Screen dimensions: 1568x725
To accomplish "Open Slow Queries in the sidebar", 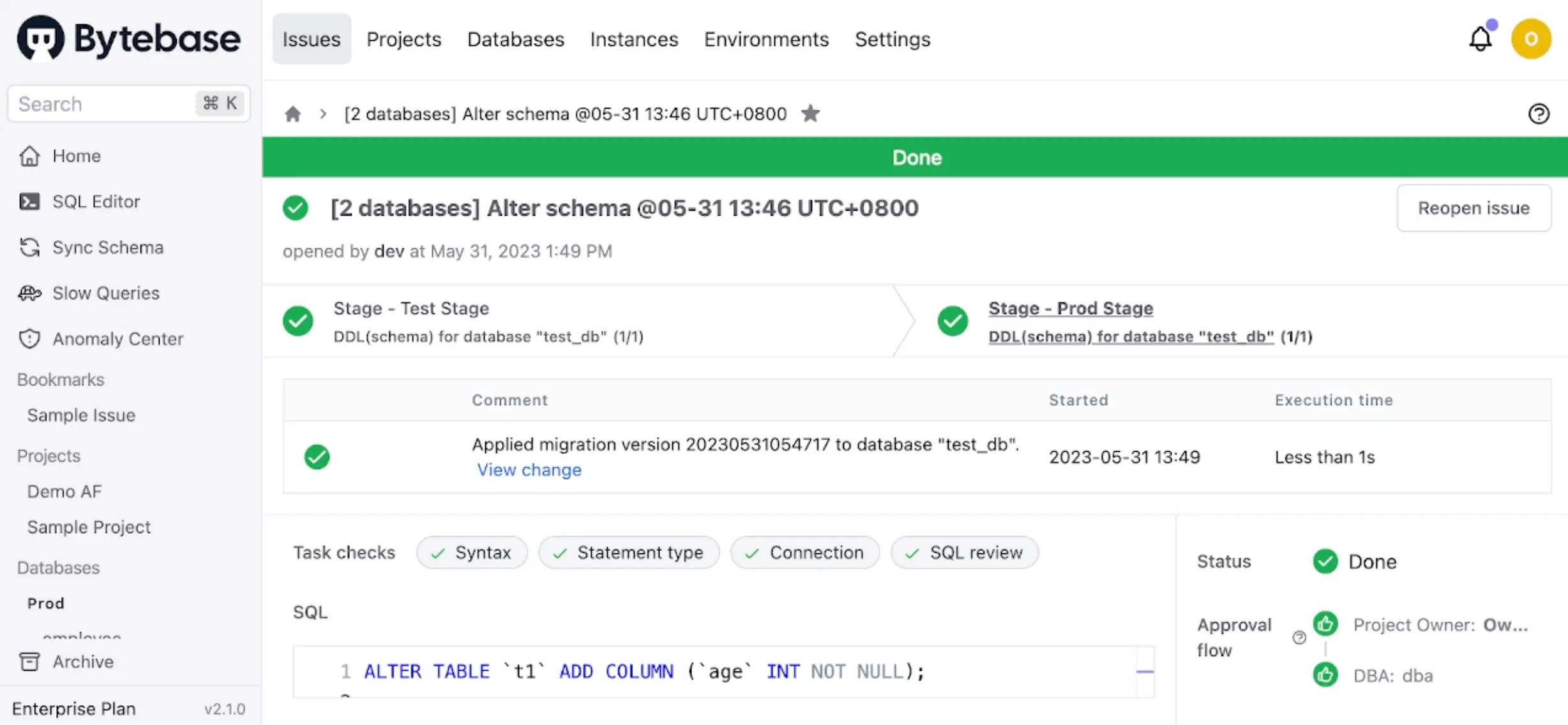I will [105, 294].
